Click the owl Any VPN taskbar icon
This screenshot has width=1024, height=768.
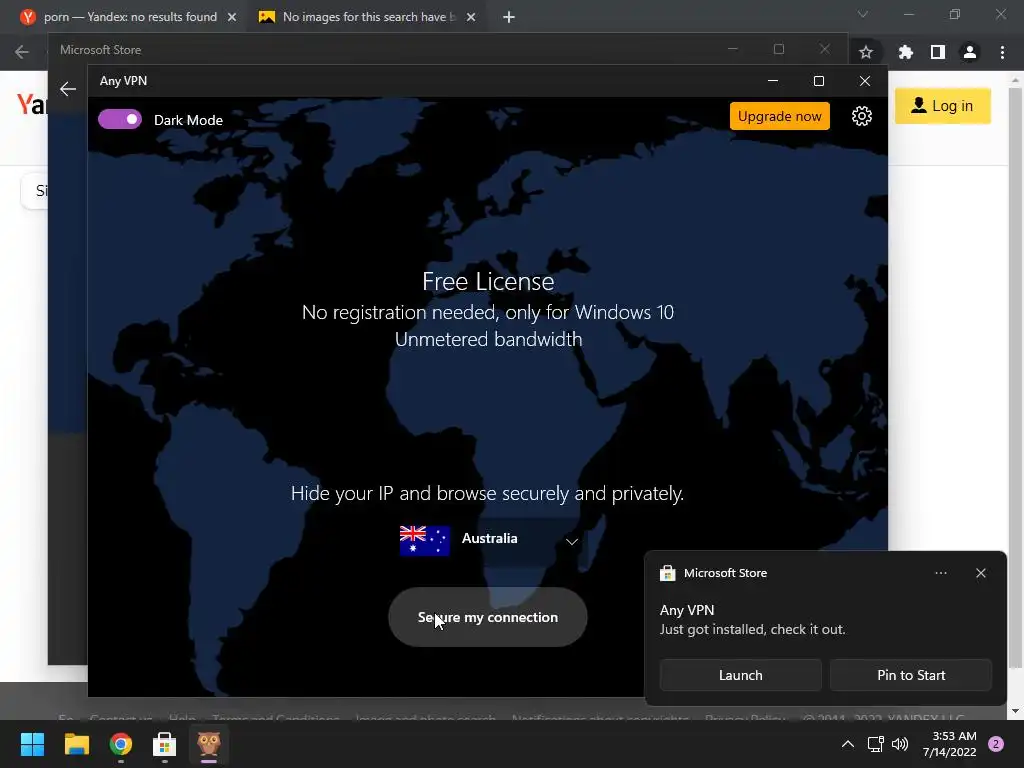(x=209, y=744)
